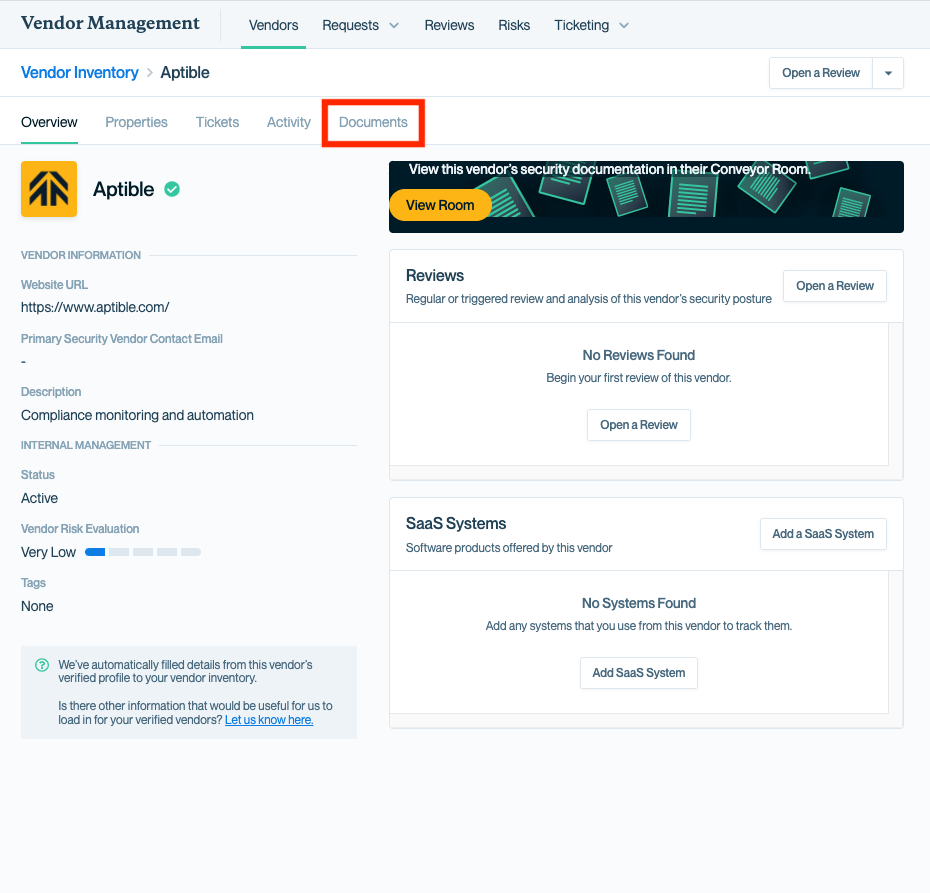Viewport: 930px width, 893px height.
Task: Click the Aptible vendor logo
Action: tap(49, 189)
